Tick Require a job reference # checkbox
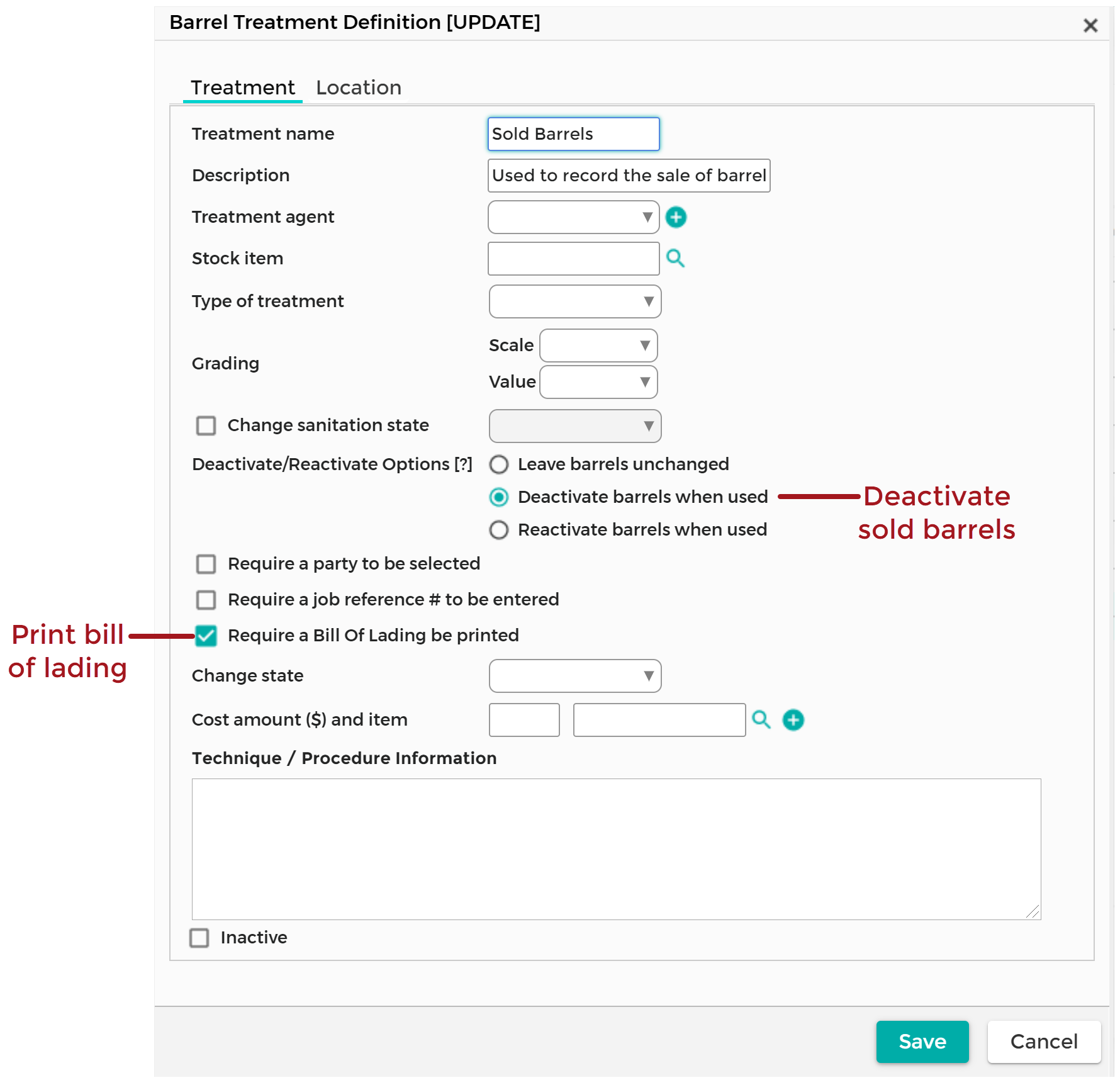Image resolution: width=1120 pixels, height=1085 pixels. (206, 600)
